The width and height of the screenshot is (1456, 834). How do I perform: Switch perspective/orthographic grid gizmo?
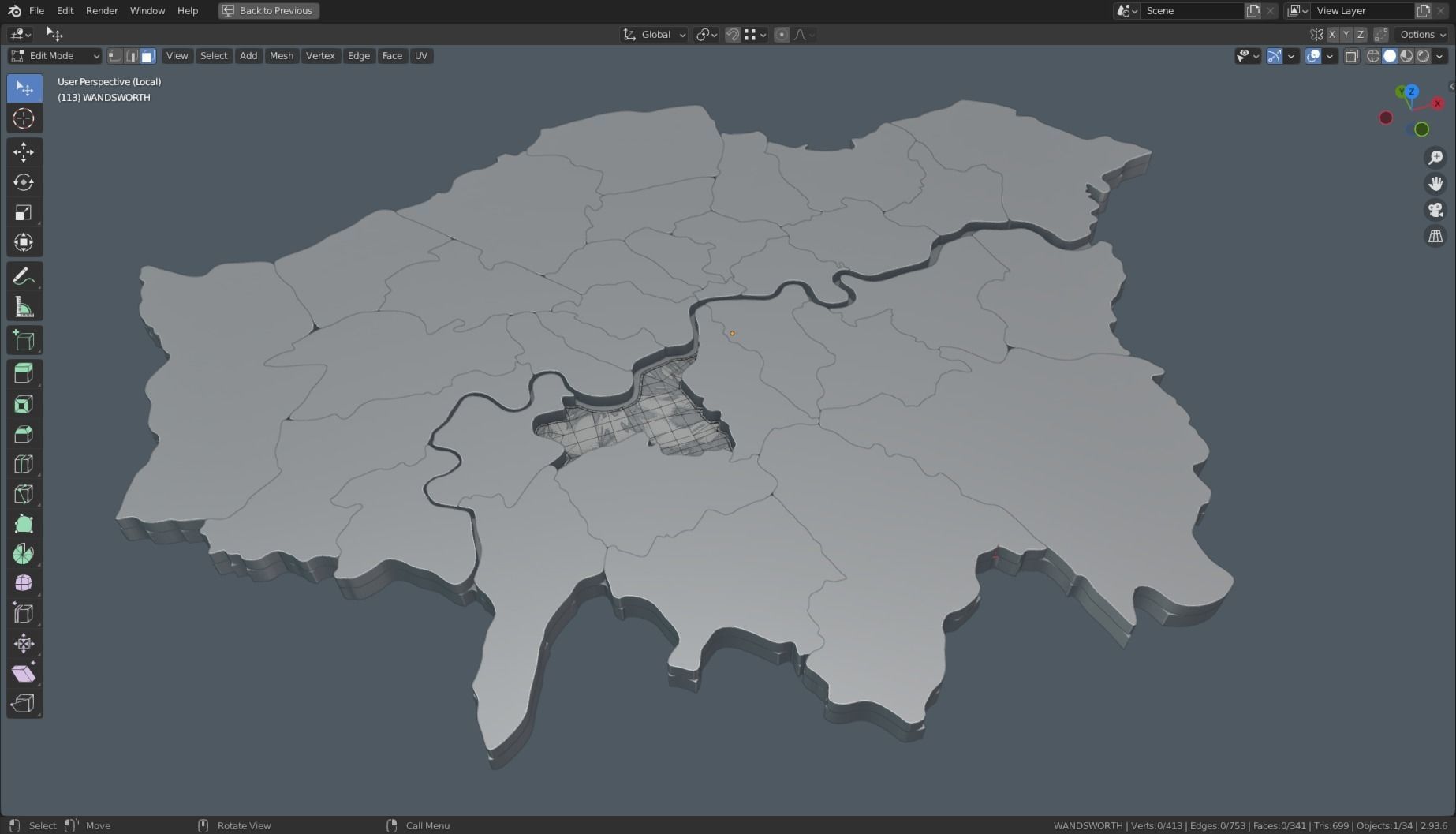click(1435, 236)
